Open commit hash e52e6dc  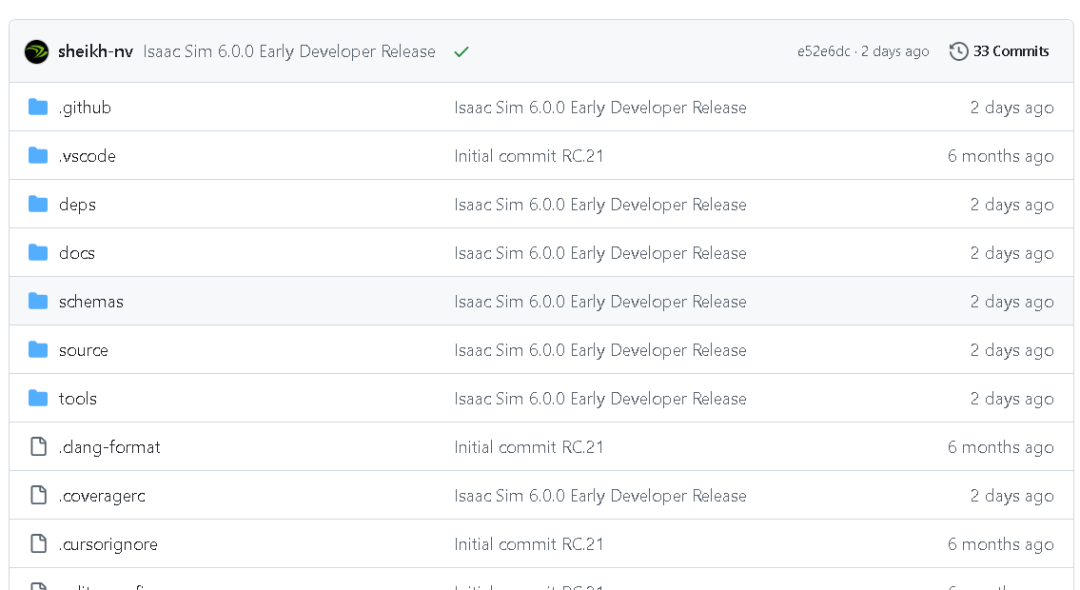[x=823, y=51]
